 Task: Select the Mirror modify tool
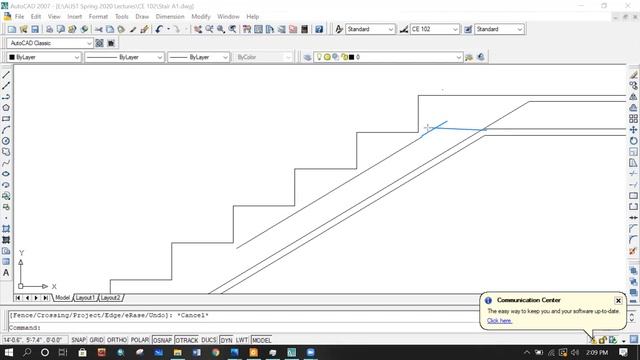[633, 97]
